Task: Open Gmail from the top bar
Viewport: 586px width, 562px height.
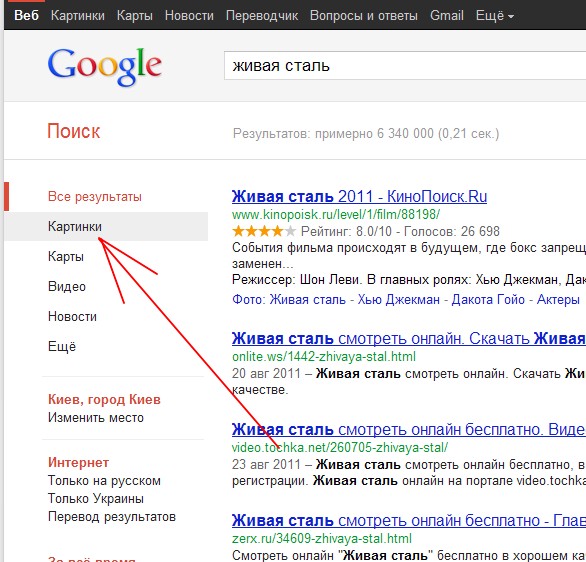Action: pos(447,16)
